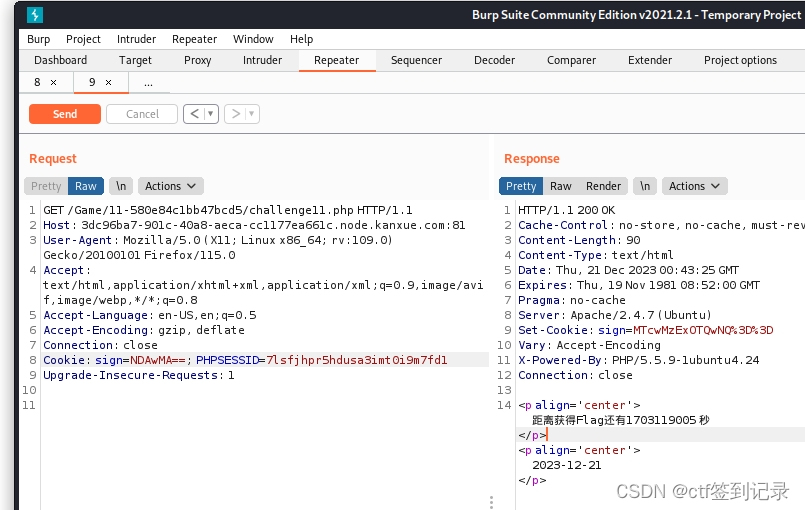Click the Connection: close request header
The image size is (805, 510).
tap(100, 345)
